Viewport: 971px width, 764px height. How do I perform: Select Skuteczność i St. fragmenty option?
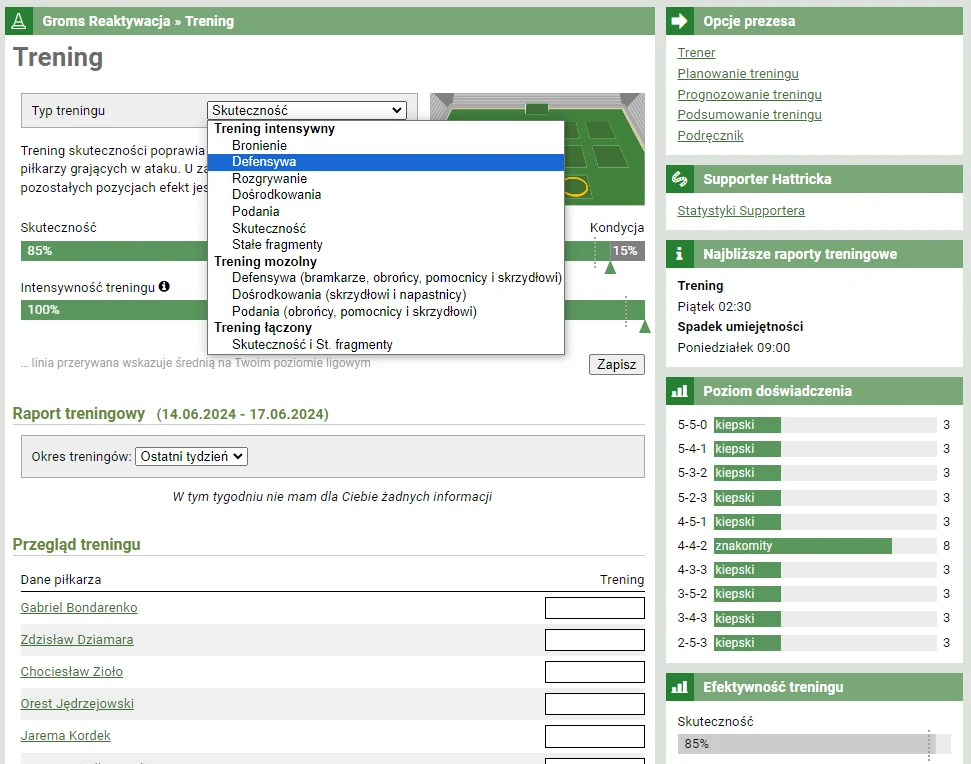(312, 345)
